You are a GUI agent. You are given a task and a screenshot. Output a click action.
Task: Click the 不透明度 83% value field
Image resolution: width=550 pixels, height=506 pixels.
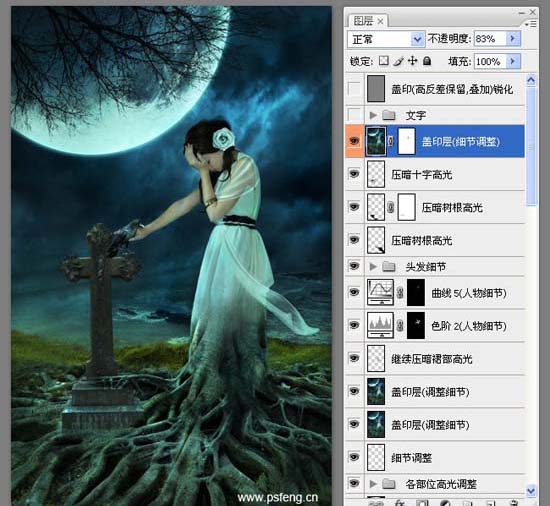[490, 39]
